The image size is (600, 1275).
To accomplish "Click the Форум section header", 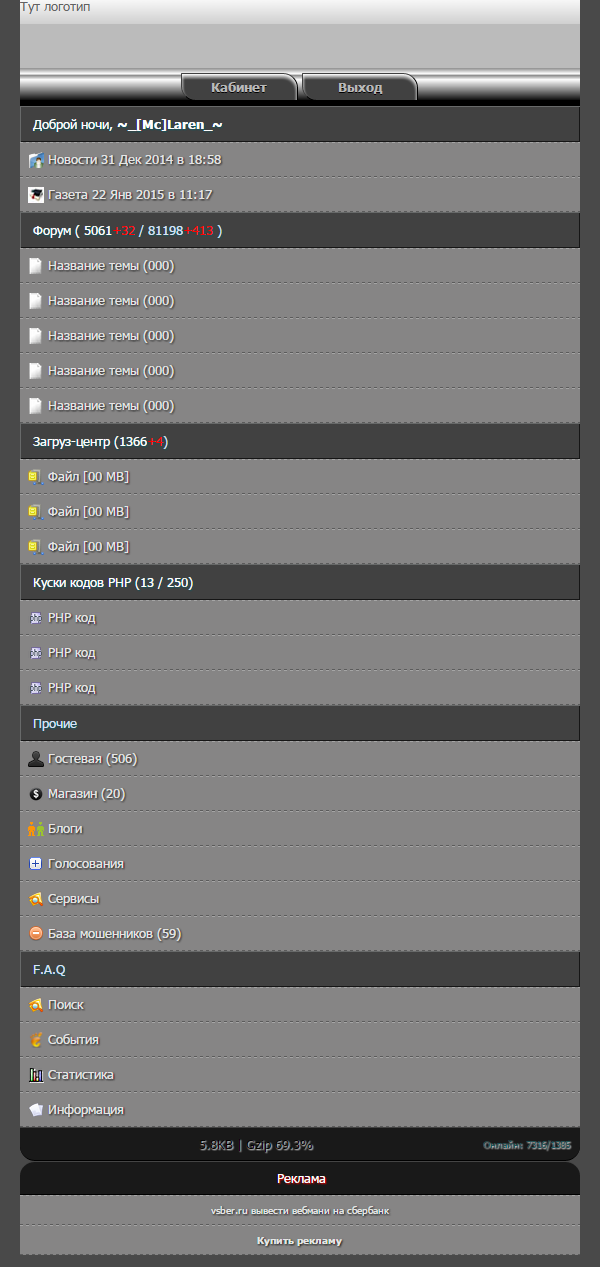I will [300, 231].
